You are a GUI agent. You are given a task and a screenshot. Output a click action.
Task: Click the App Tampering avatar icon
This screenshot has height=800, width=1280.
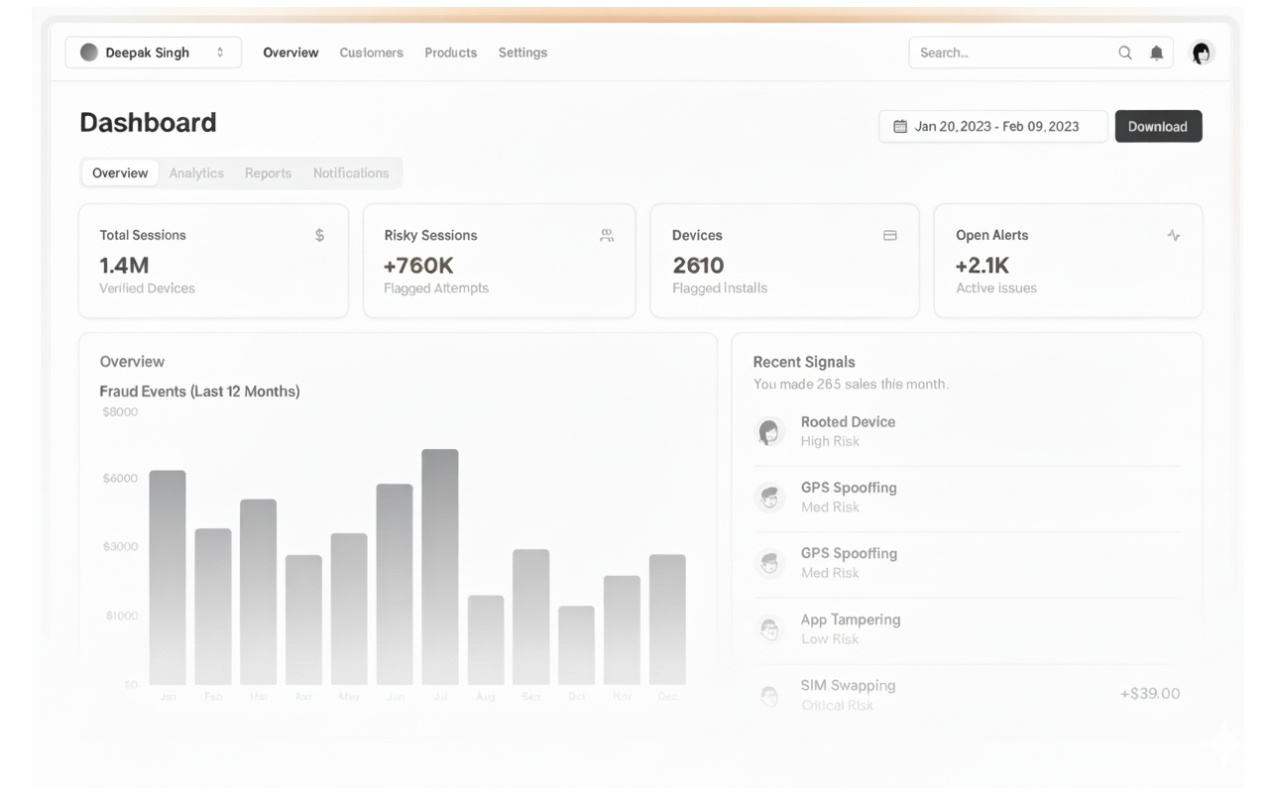(x=769, y=629)
